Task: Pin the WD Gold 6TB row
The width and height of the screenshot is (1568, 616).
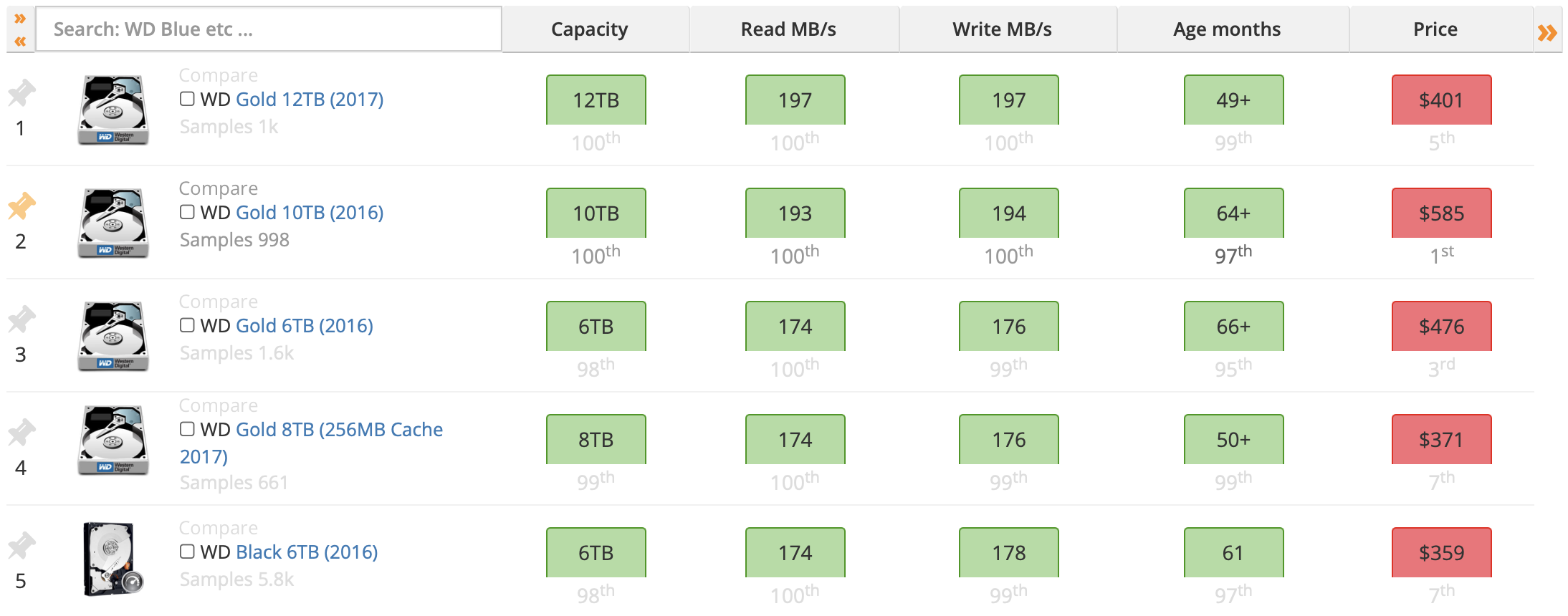Action: (21, 319)
